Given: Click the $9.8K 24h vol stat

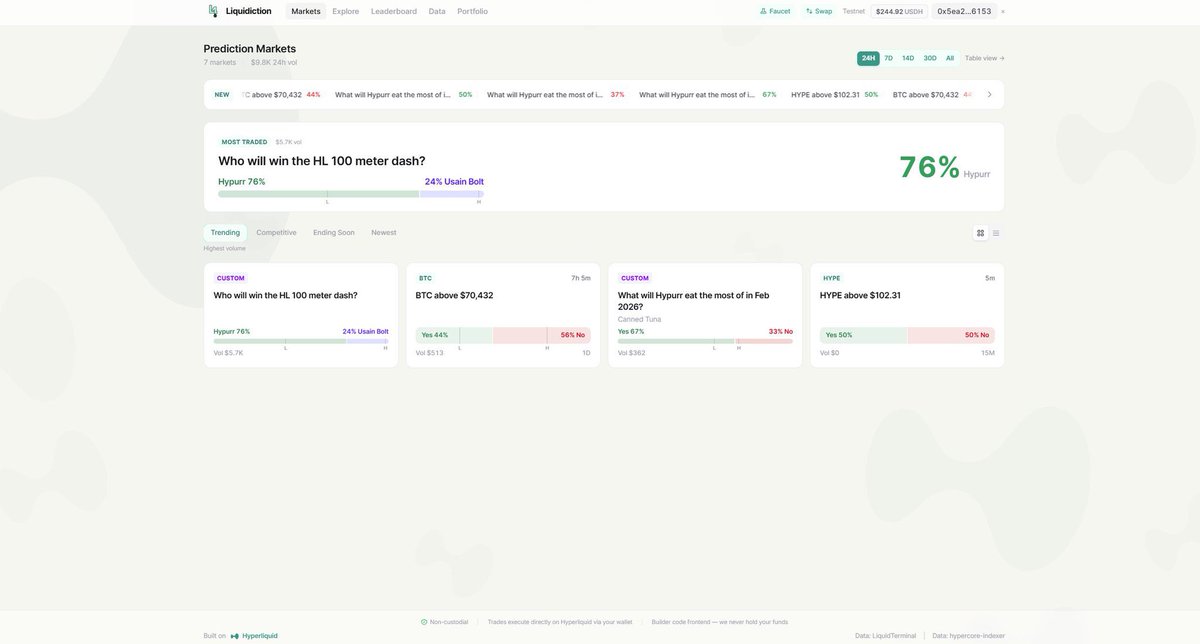Looking at the screenshot, I should [x=274, y=62].
